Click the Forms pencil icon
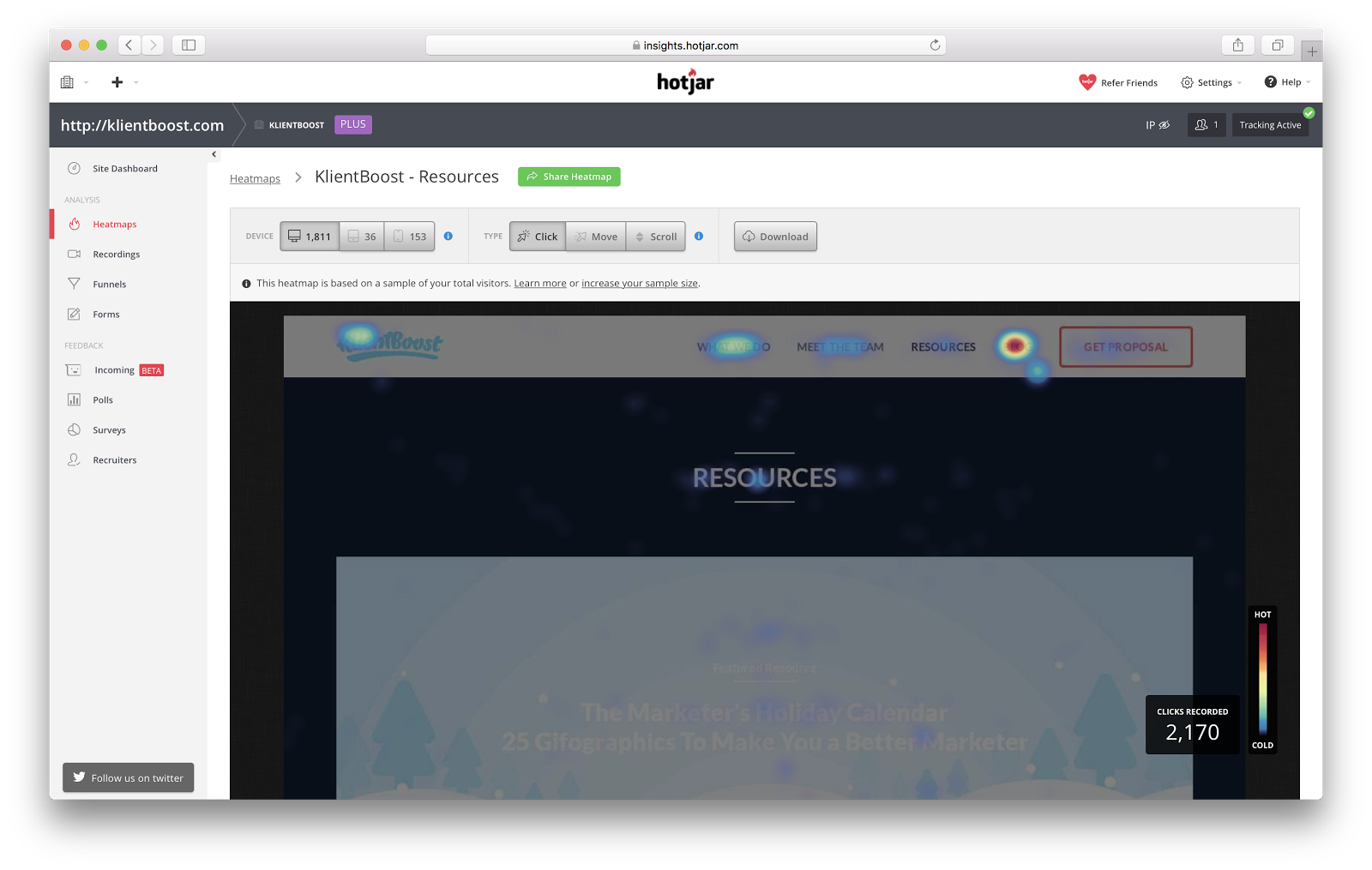The width and height of the screenshot is (1372, 870). click(x=75, y=315)
